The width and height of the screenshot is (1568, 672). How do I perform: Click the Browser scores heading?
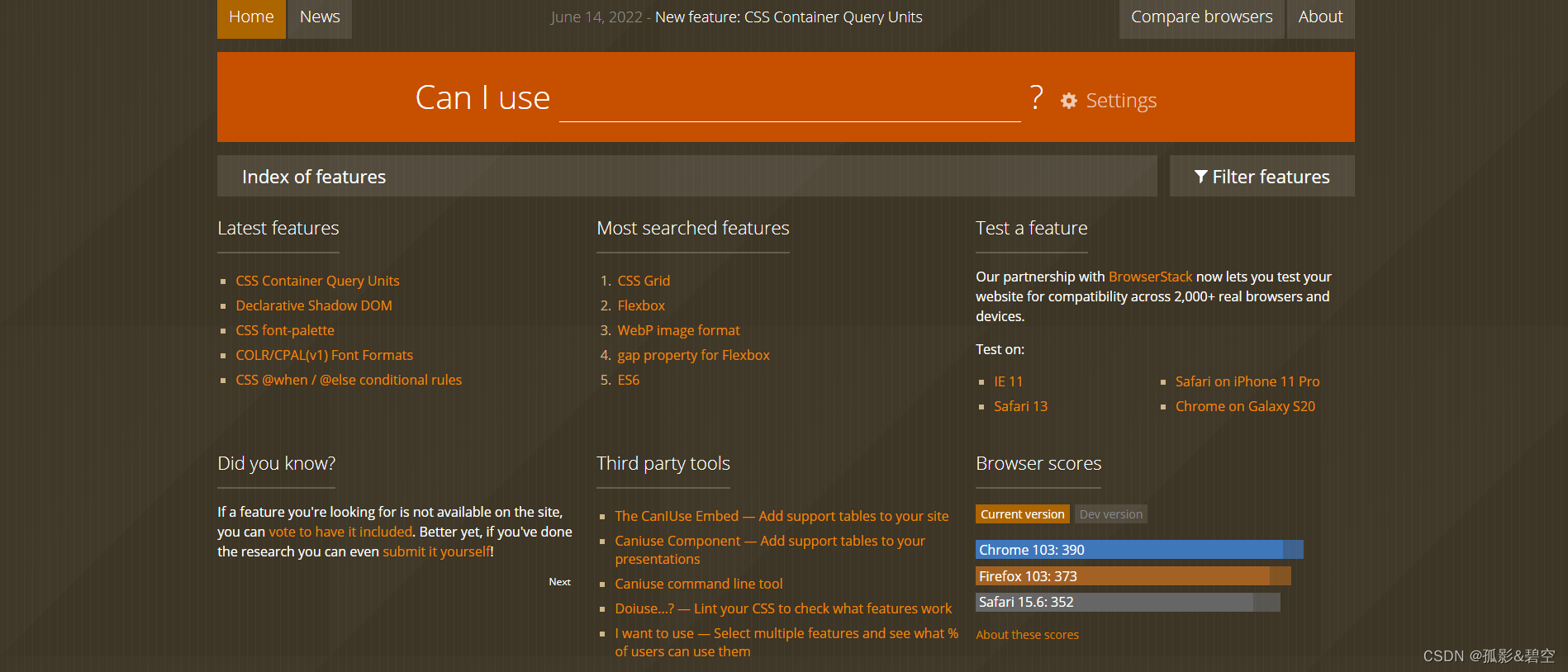pos(1038,463)
